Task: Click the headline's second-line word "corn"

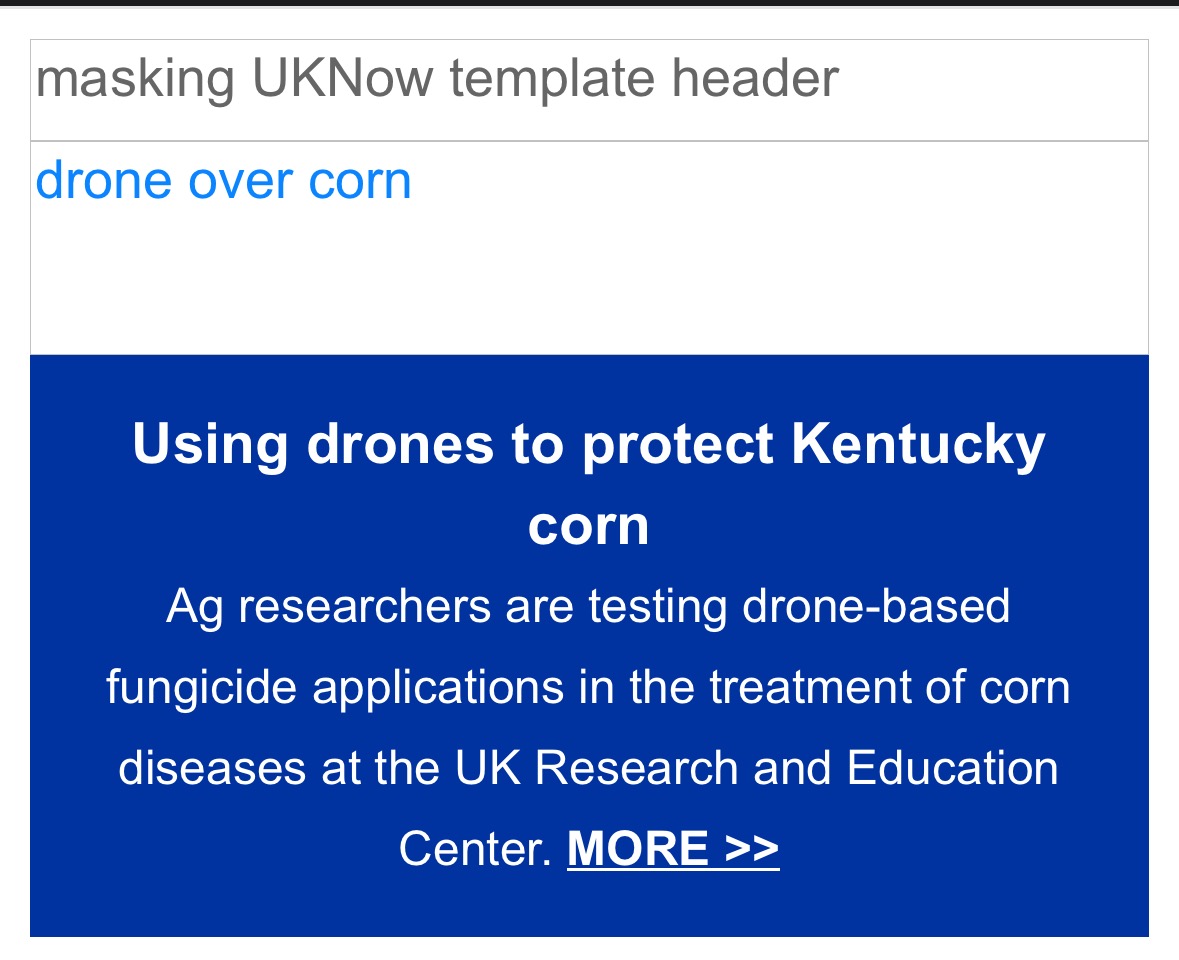Action: 589,525
